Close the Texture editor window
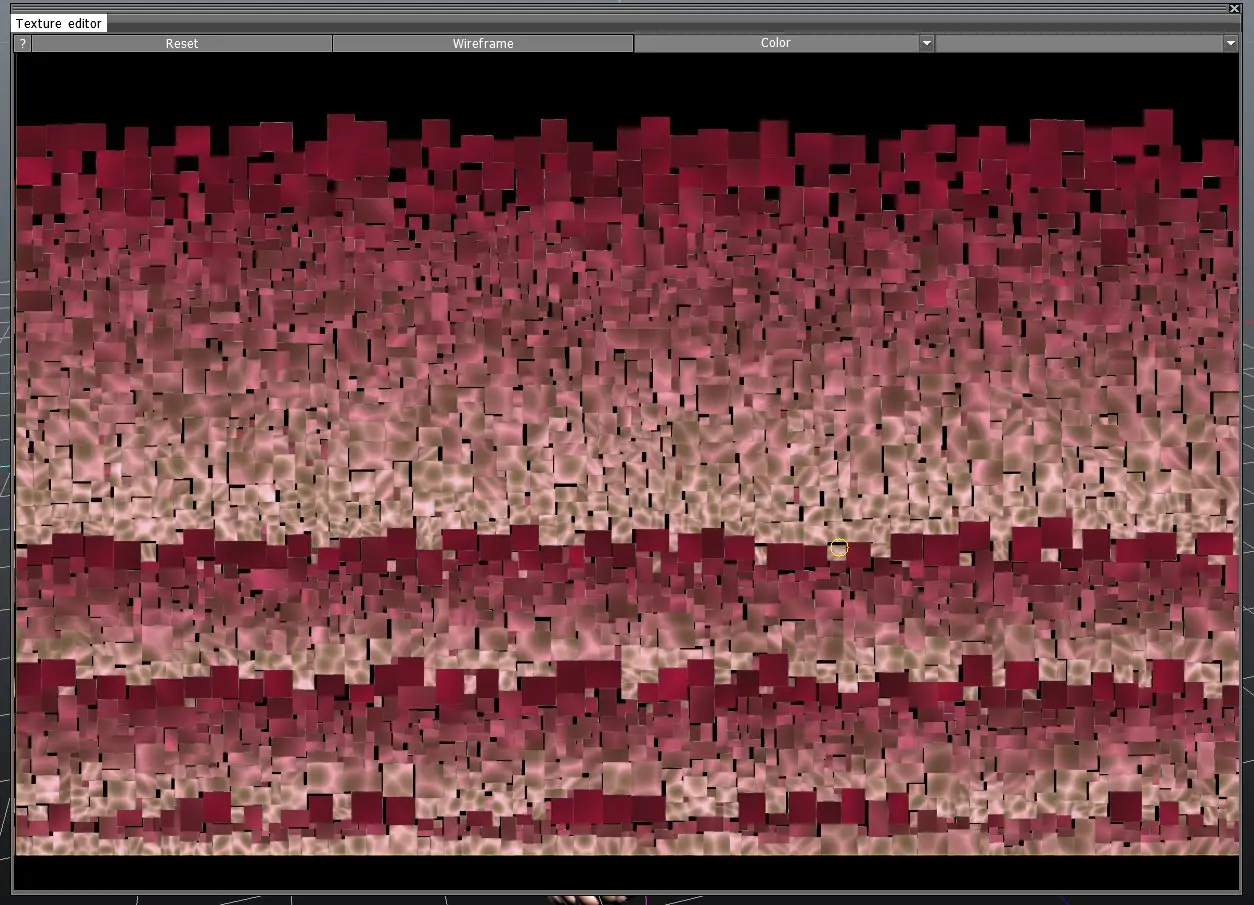Viewport: 1254px width, 905px height. [1234, 8]
